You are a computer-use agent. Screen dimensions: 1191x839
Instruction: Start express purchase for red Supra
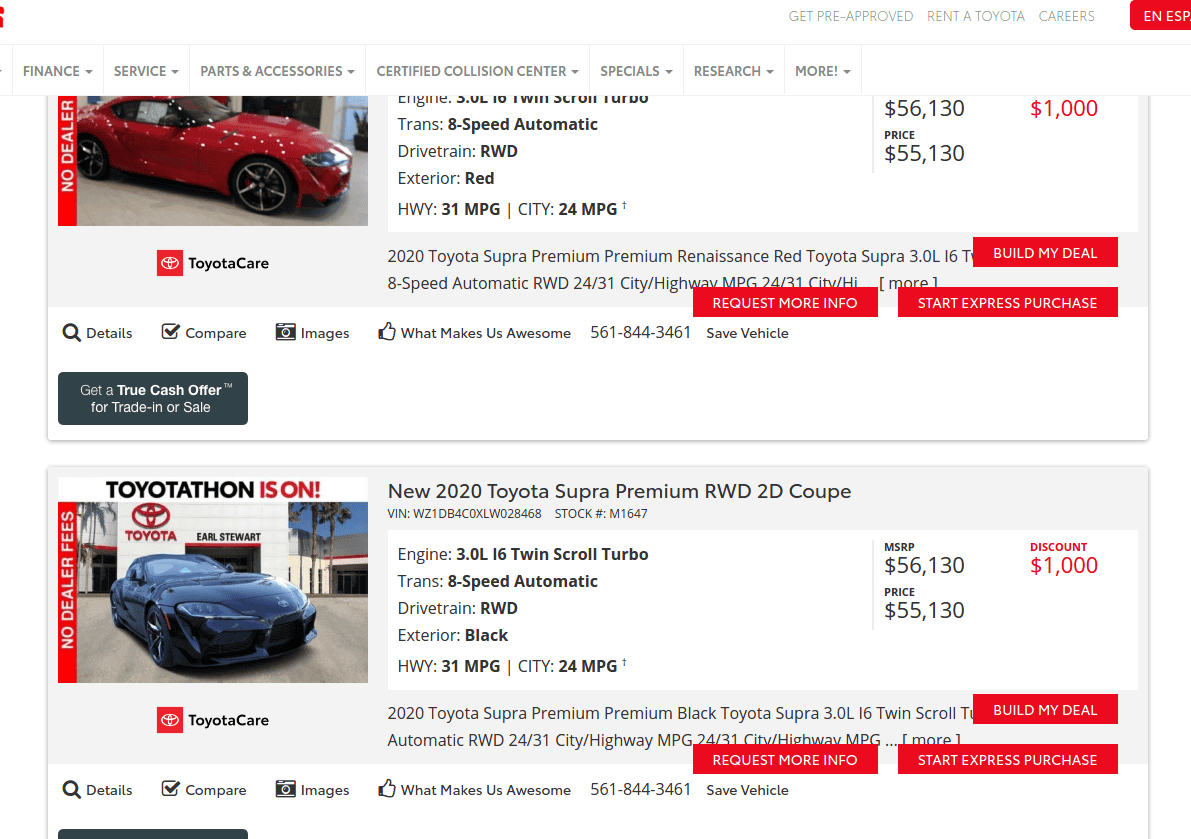[1007, 303]
